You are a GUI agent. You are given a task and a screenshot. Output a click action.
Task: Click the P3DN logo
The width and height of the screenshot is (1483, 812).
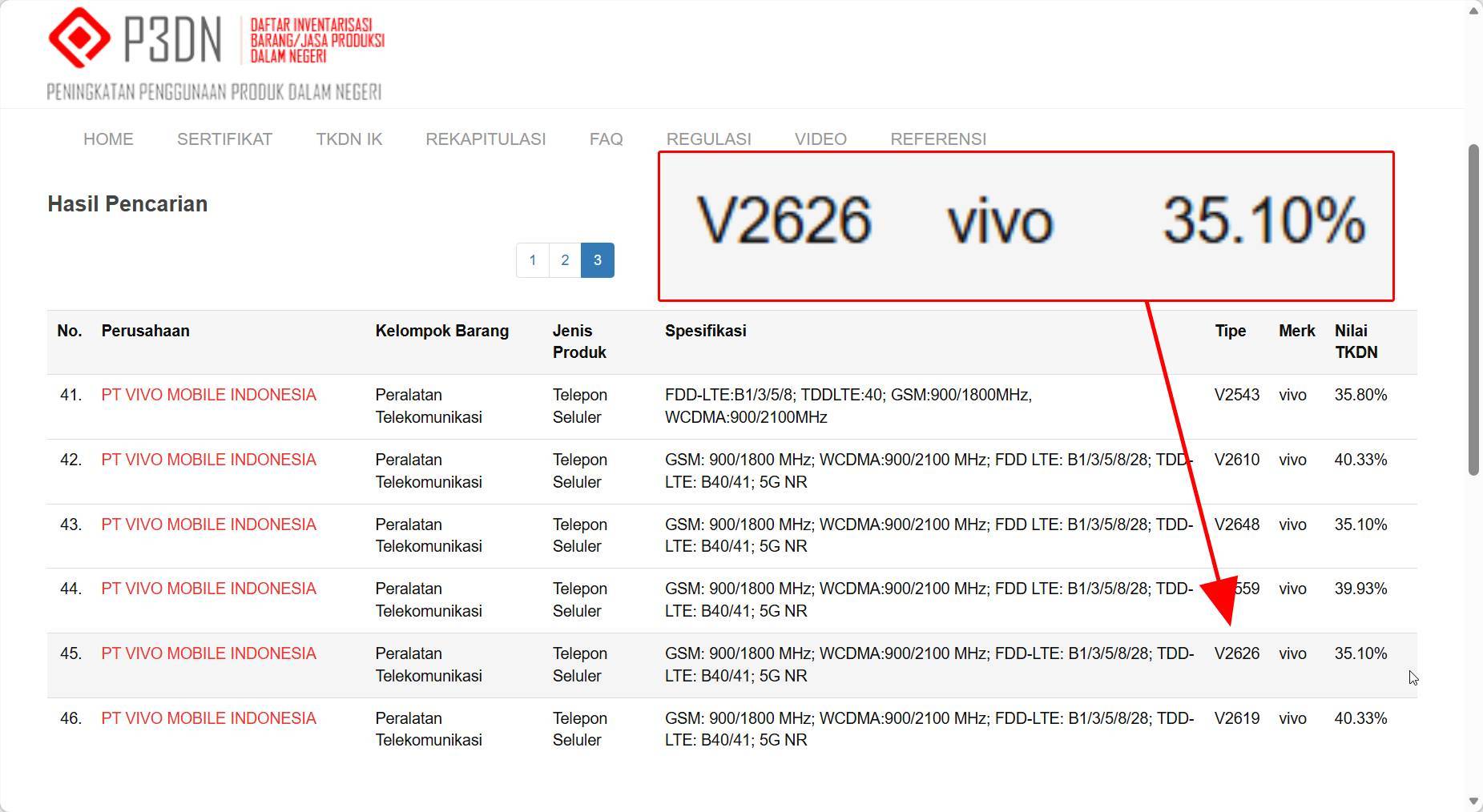point(216,54)
